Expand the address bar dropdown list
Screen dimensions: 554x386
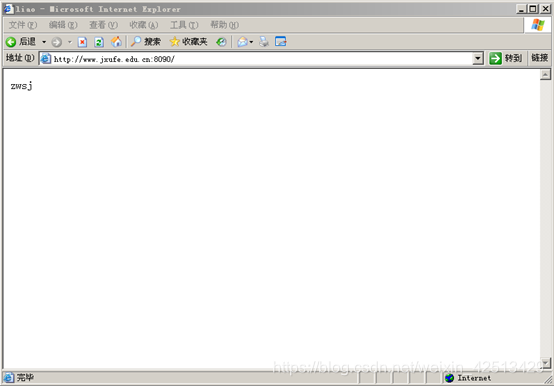click(478, 59)
